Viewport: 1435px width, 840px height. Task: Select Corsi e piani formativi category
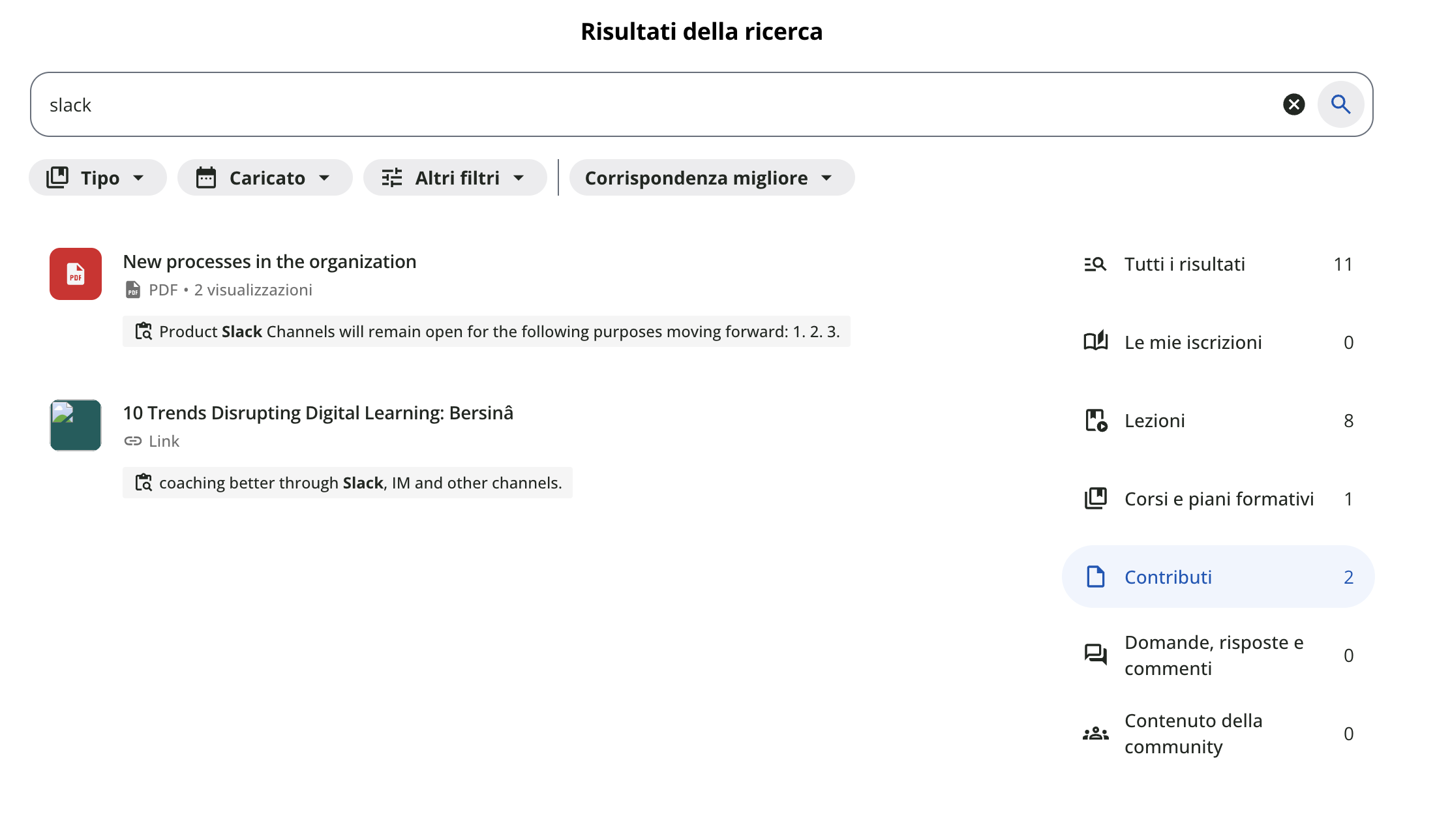pyautogui.click(x=1219, y=498)
